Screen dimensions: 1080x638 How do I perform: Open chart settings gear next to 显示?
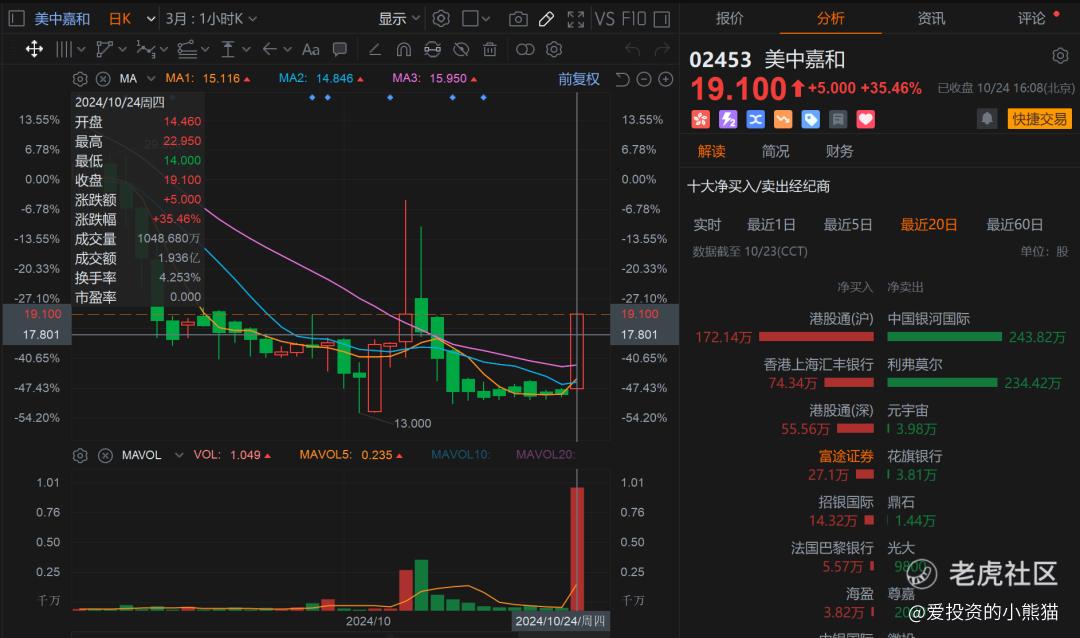(441, 19)
